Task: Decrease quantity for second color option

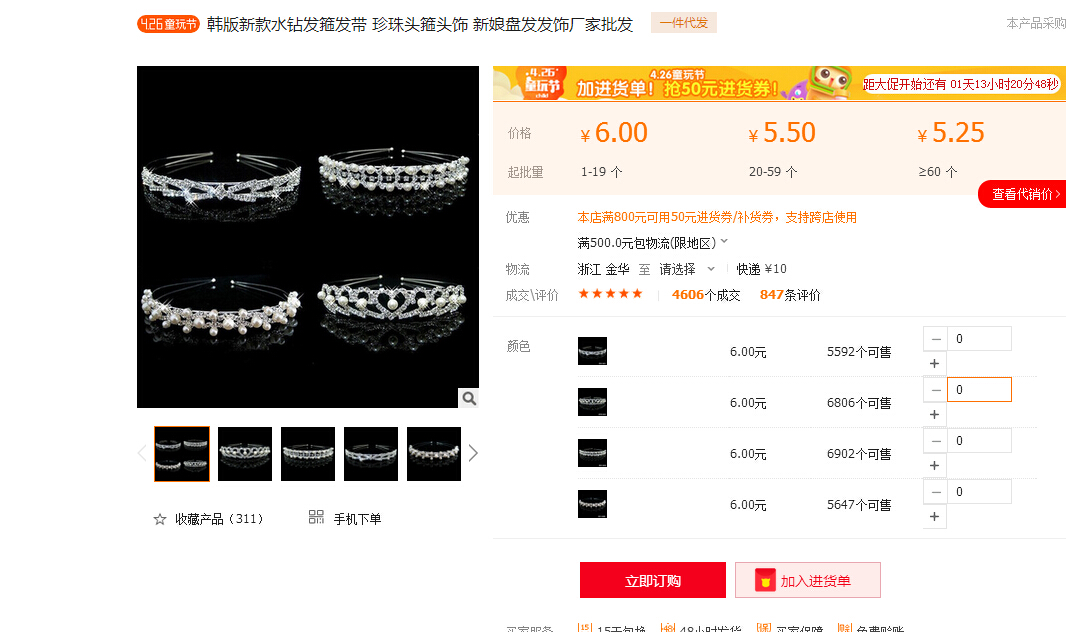Action: 935,390
